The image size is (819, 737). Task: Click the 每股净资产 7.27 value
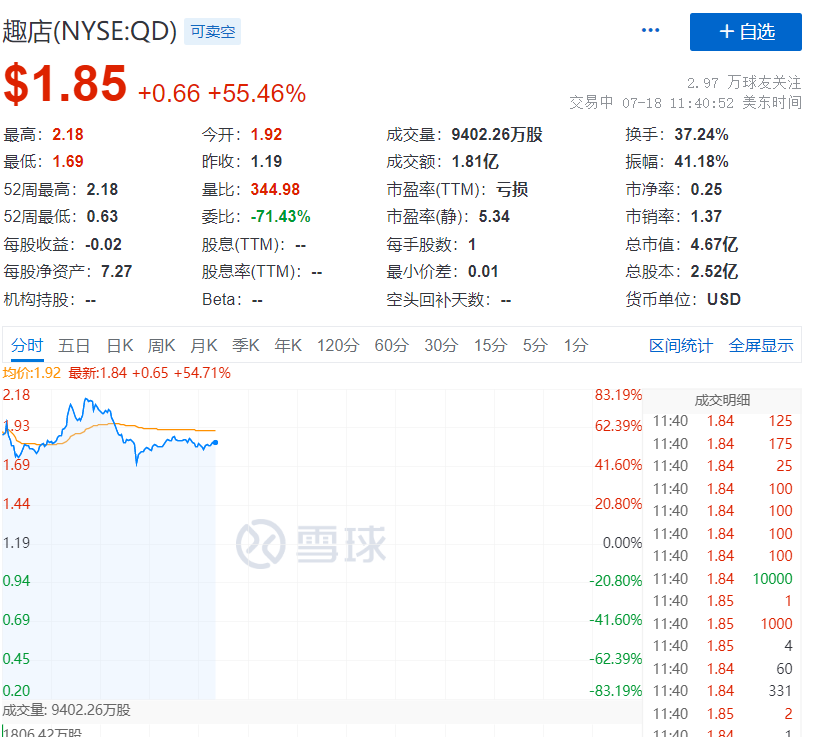(116, 272)
